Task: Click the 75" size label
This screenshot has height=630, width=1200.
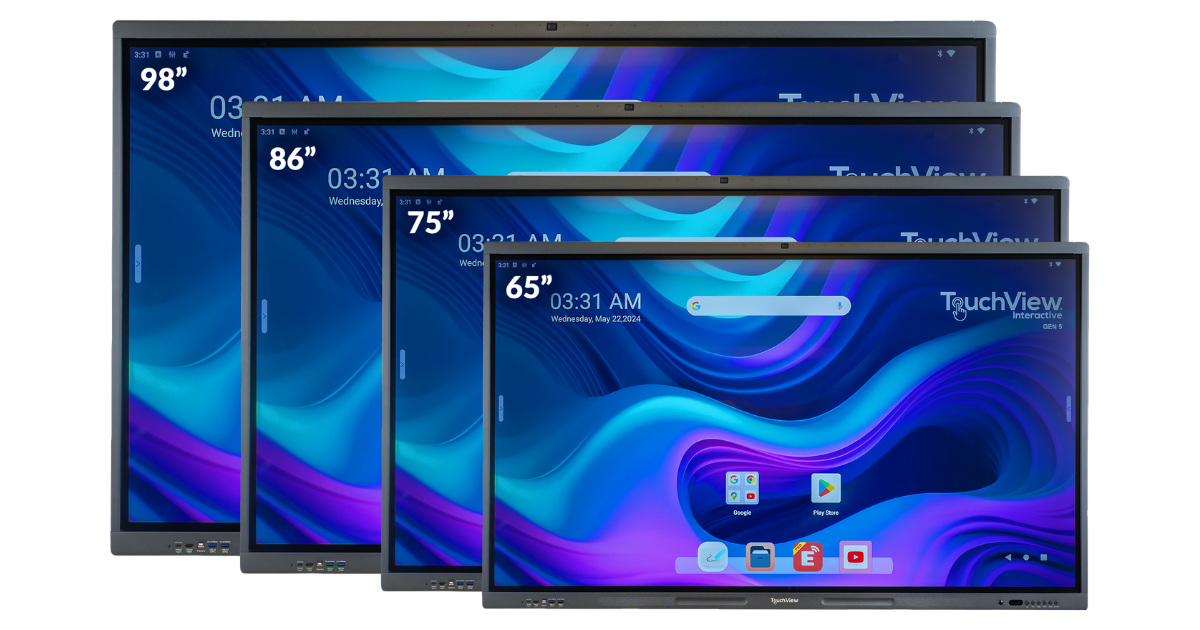Action: [430, 222]
